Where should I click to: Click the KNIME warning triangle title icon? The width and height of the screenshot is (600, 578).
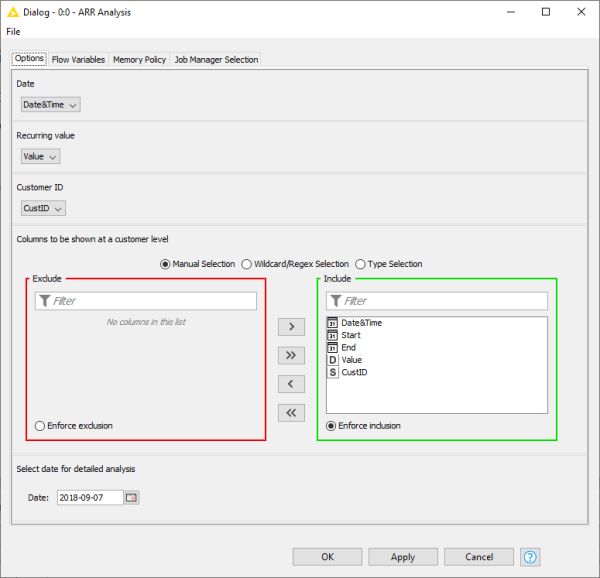tap(13, 12)
